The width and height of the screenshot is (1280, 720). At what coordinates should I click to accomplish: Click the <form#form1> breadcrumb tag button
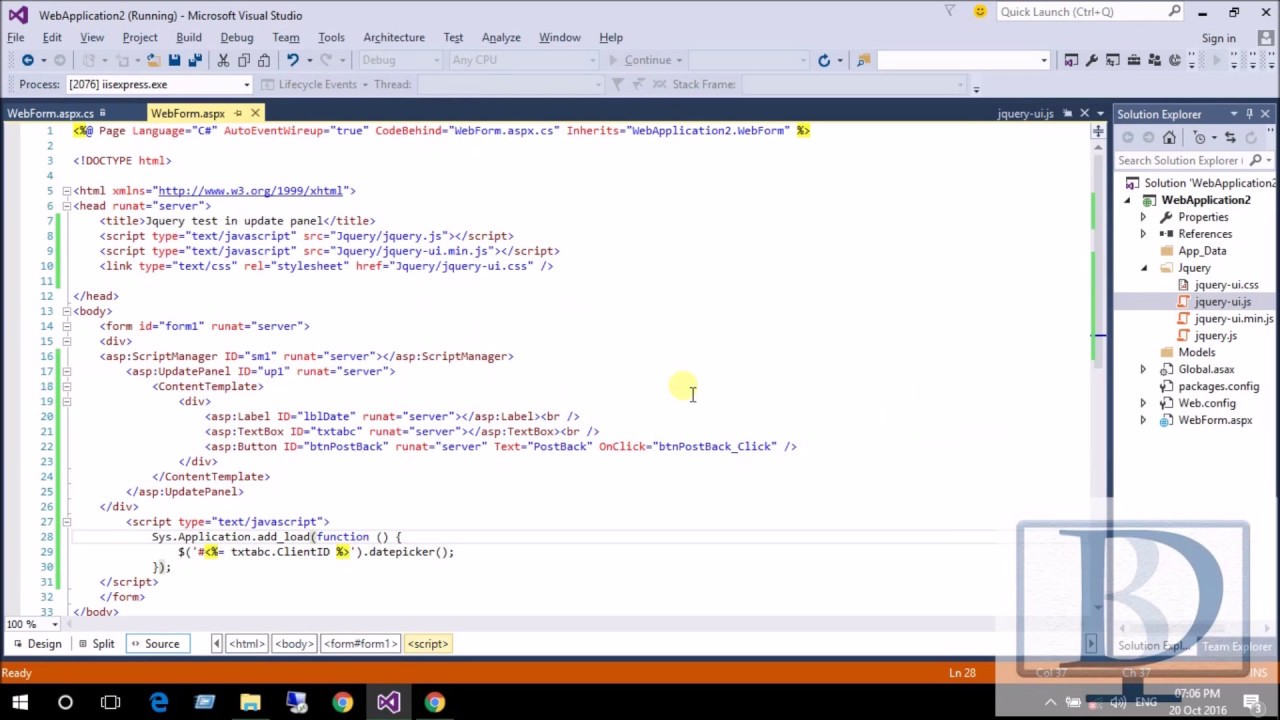tap(361, 644)
